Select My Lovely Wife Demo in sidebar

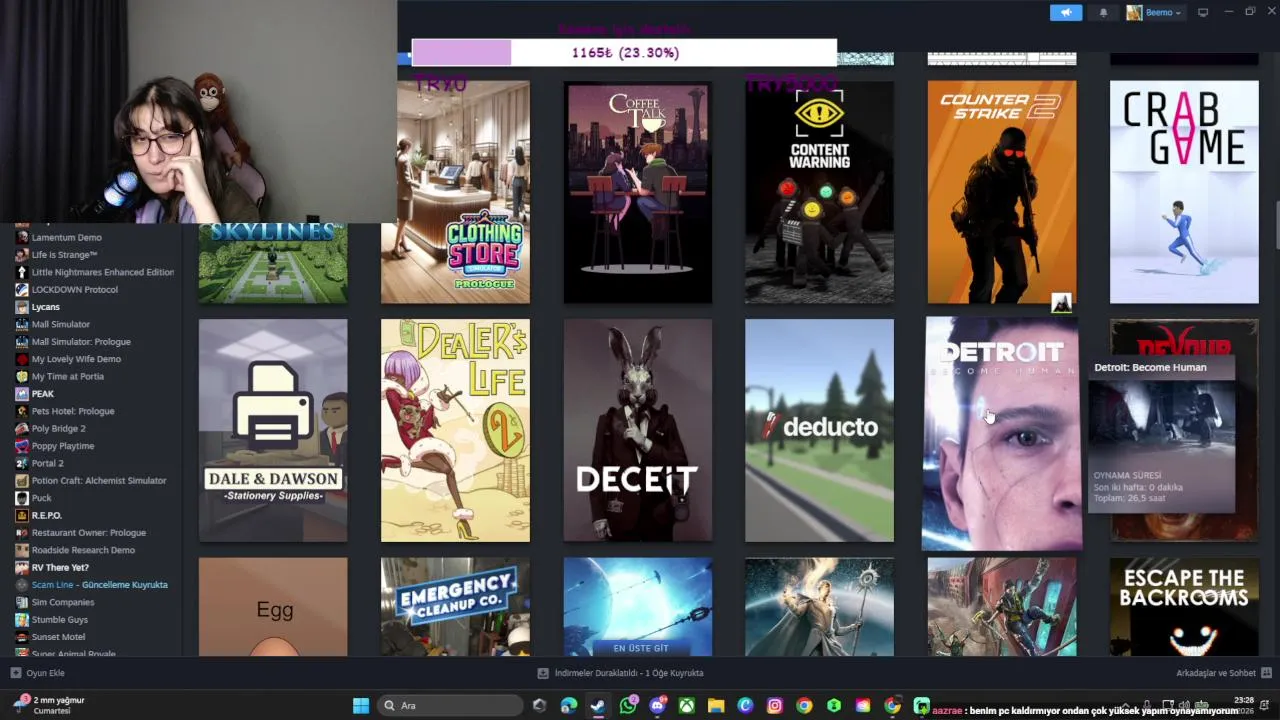[76, 359]
